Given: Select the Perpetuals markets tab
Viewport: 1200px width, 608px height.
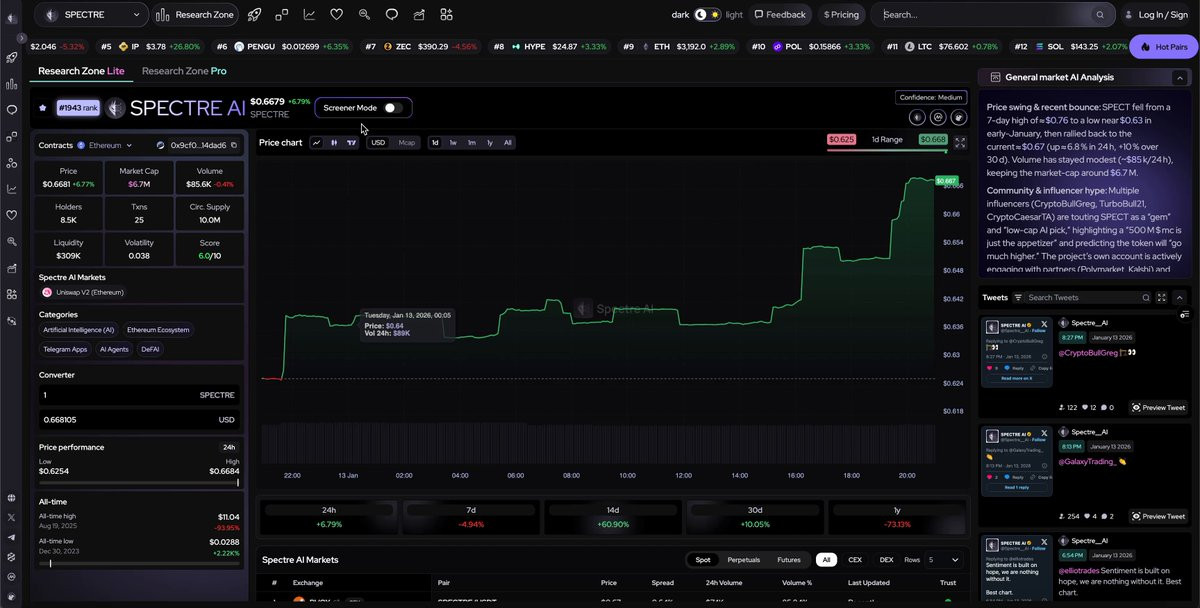Looking at the screenshot, I should tap(743, 560).
